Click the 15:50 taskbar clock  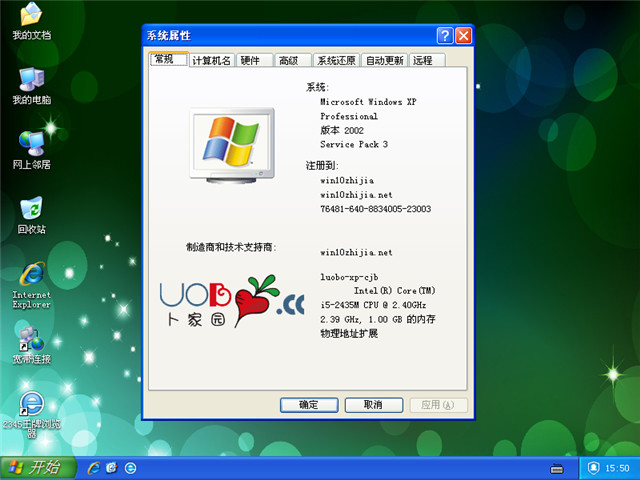tap(617, 468)
